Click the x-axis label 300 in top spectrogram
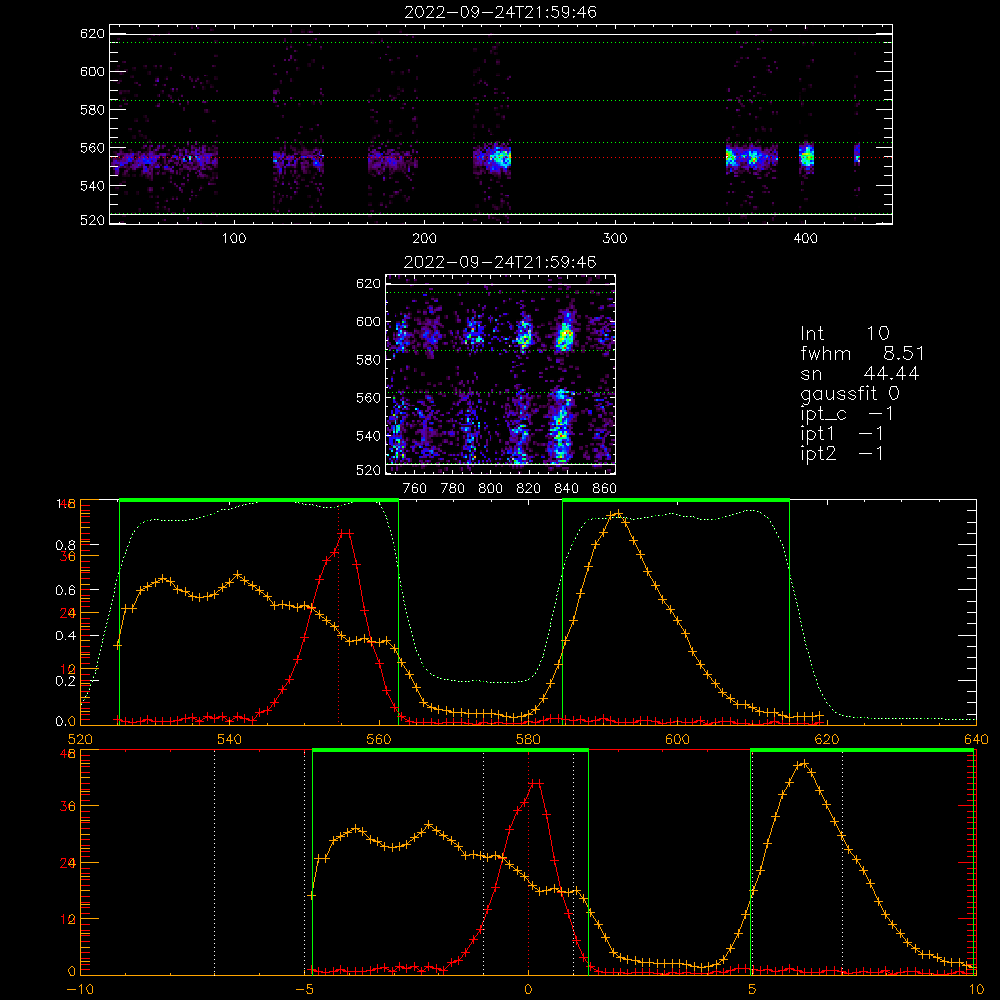 click(x=615, y=239)
